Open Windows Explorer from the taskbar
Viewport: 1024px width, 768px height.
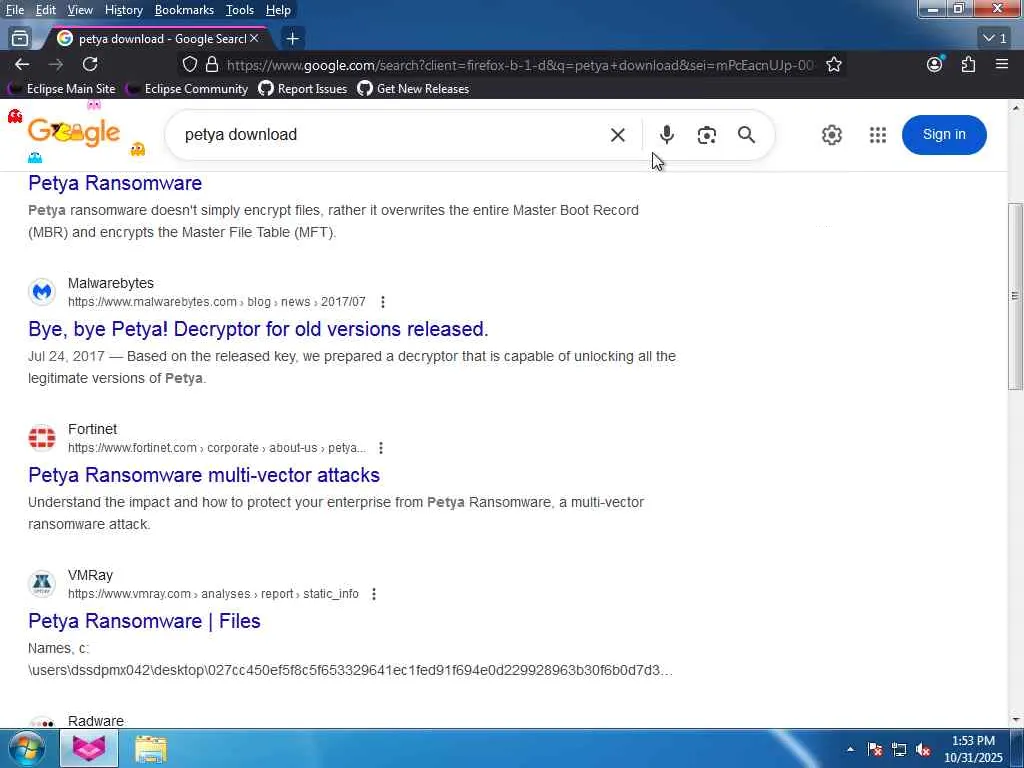click(151, 748)
